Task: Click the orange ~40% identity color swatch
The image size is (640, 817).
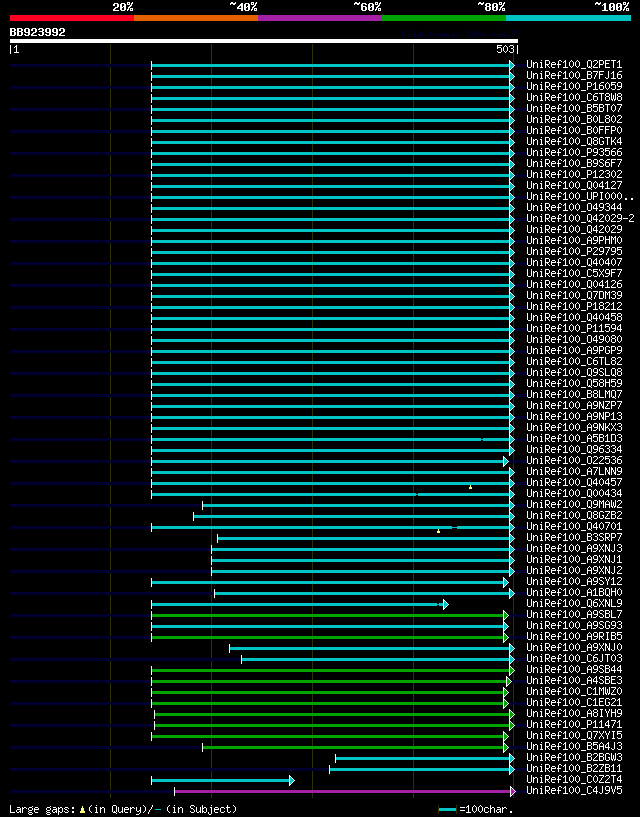Action: (196, 18)
